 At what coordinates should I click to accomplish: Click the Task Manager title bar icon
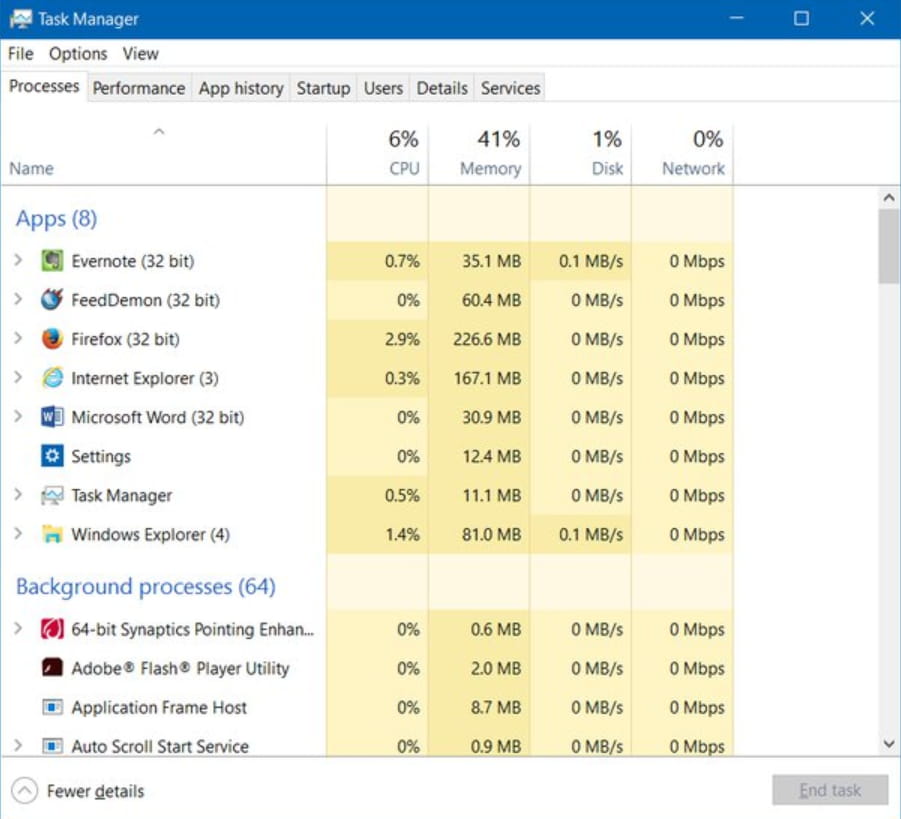click(21, 19)
